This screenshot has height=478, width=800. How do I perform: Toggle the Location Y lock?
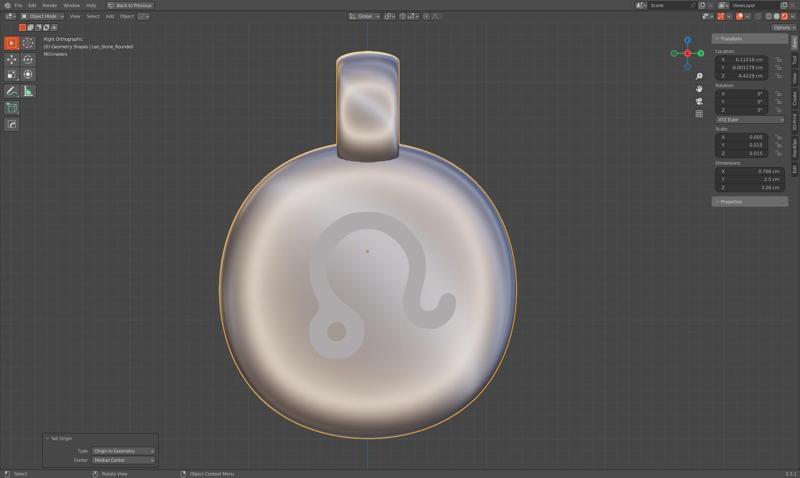tap(779, 67)
